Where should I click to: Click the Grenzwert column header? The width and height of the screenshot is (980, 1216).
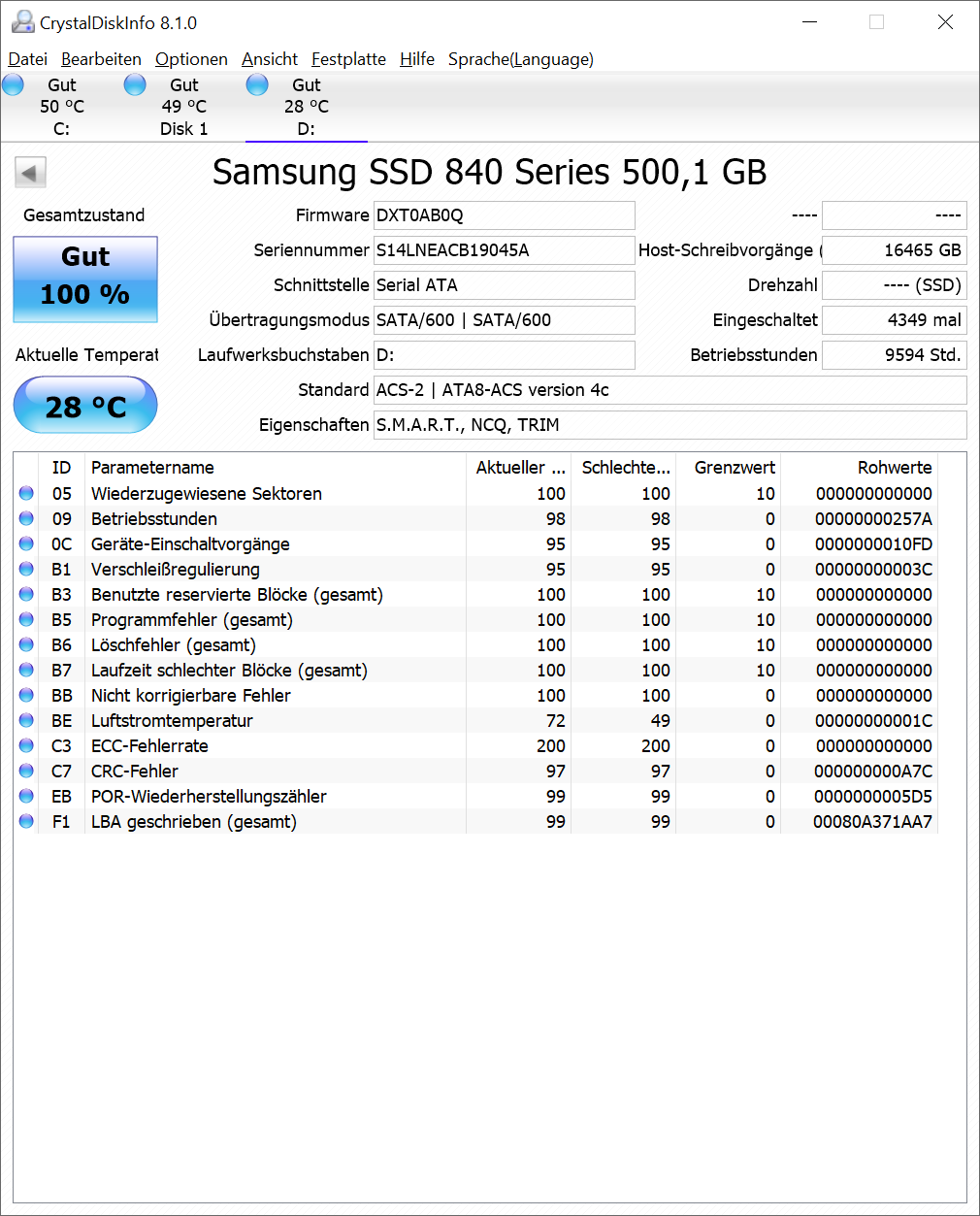729,468
